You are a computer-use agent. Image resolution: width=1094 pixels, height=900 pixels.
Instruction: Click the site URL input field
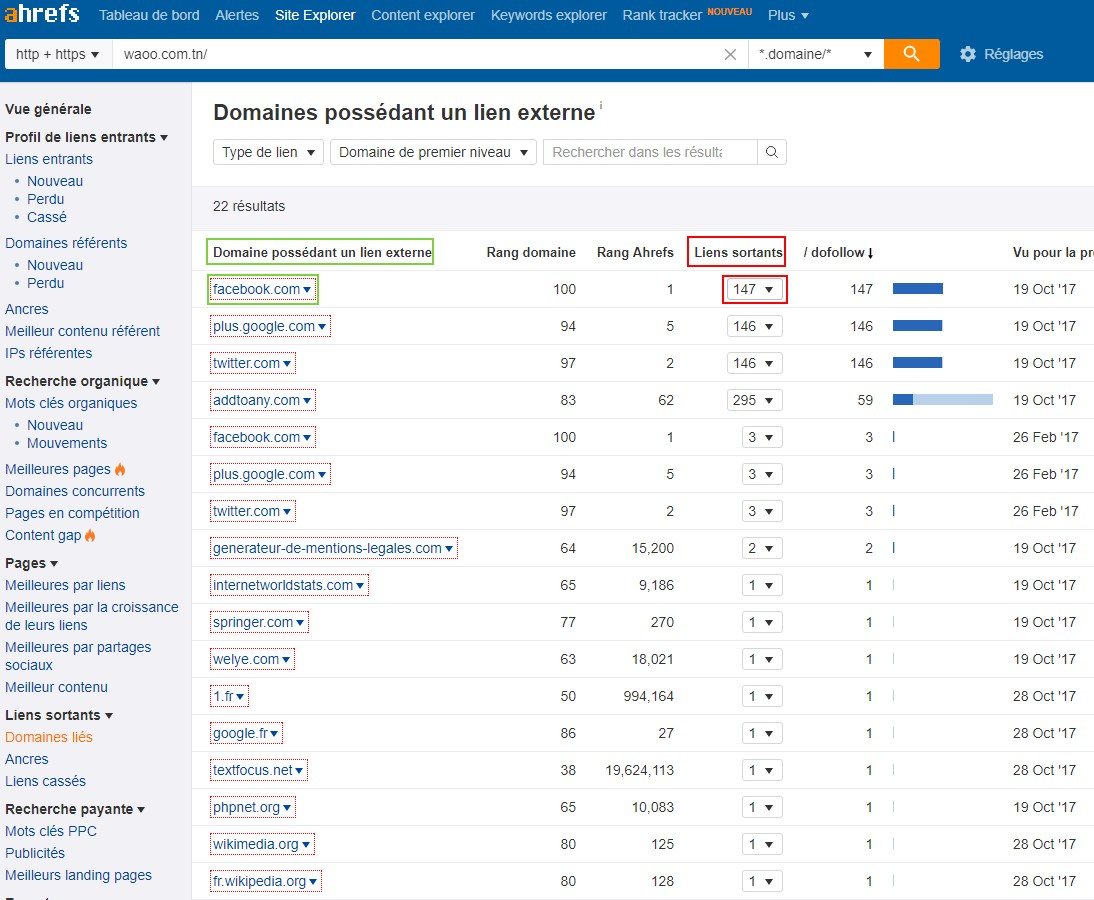point(417,54)
